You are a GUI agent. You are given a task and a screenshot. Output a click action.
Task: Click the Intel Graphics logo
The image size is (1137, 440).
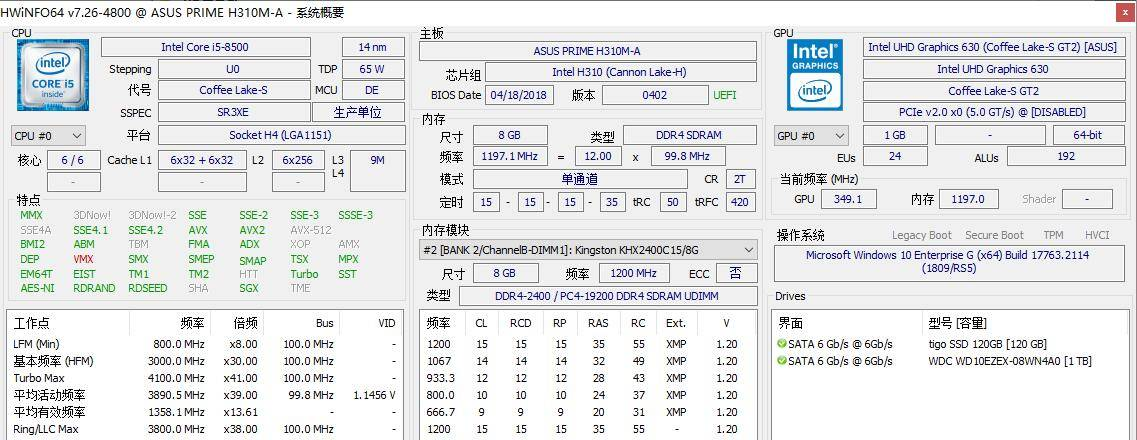click(815, 75)
